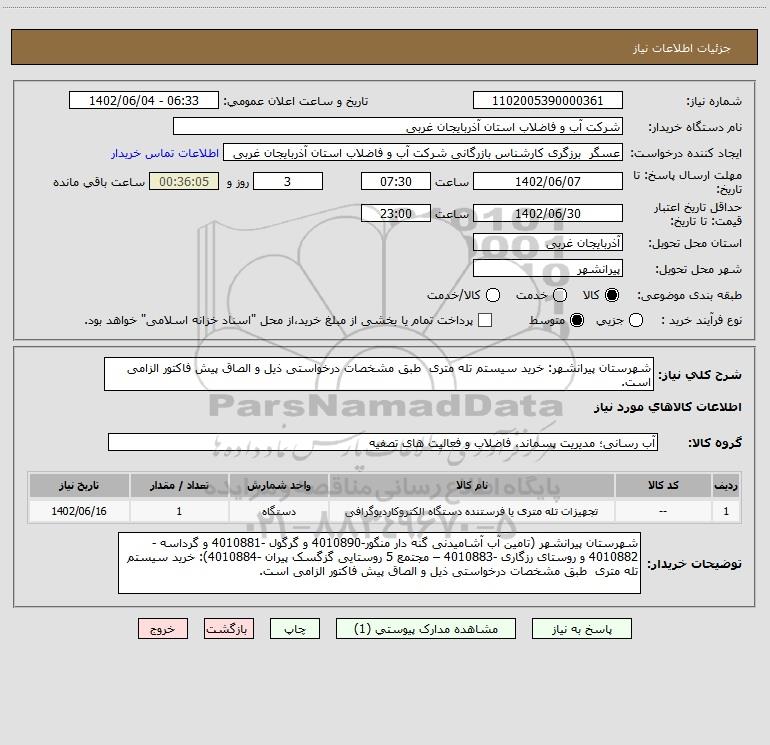Image resolution: width=770 pixels, height=745 pixels.
Task: Click the کد کالا column header
Action: tap(663, 485)
